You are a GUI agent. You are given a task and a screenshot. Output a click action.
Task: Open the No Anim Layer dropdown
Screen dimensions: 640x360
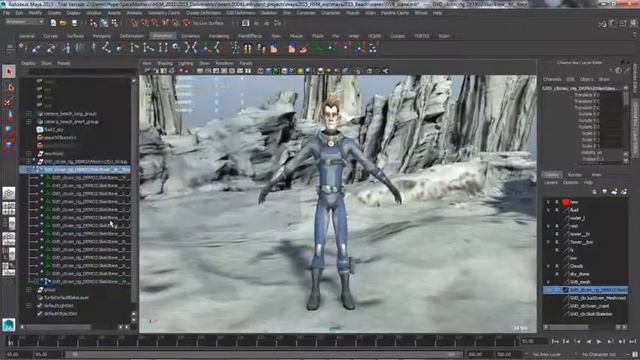pos(547,354)
